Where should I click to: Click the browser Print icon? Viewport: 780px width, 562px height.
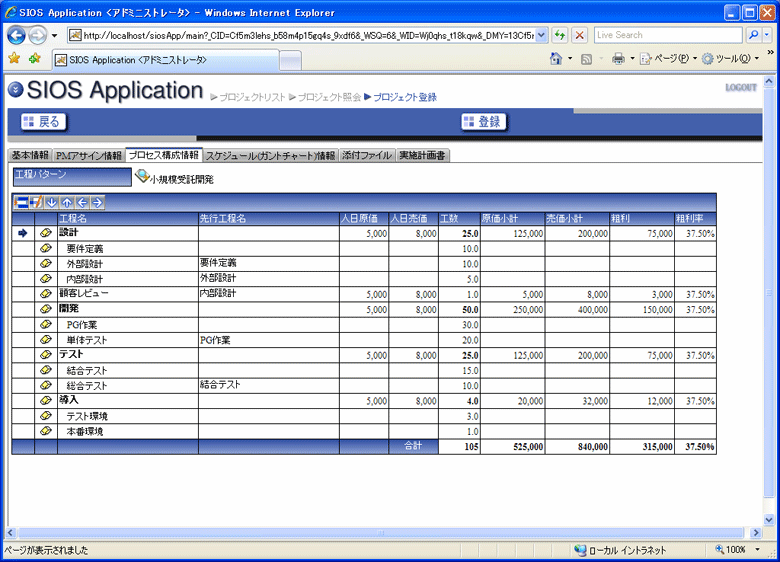(x=618, y=59)
